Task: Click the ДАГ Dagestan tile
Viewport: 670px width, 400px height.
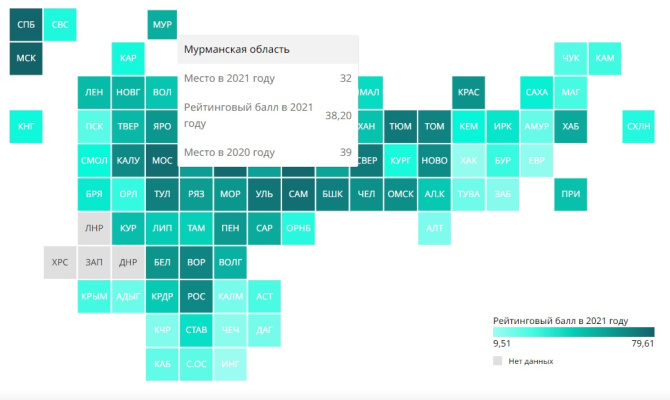Action: (264, 330)
